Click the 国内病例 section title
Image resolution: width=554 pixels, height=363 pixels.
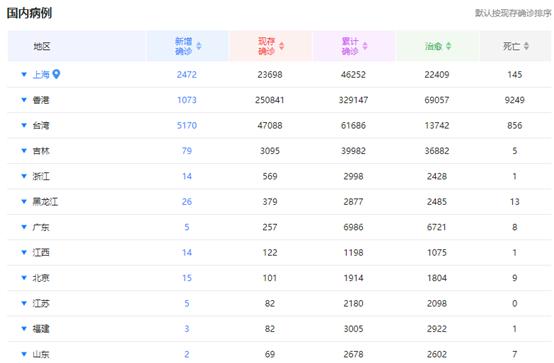coord(29,13)
